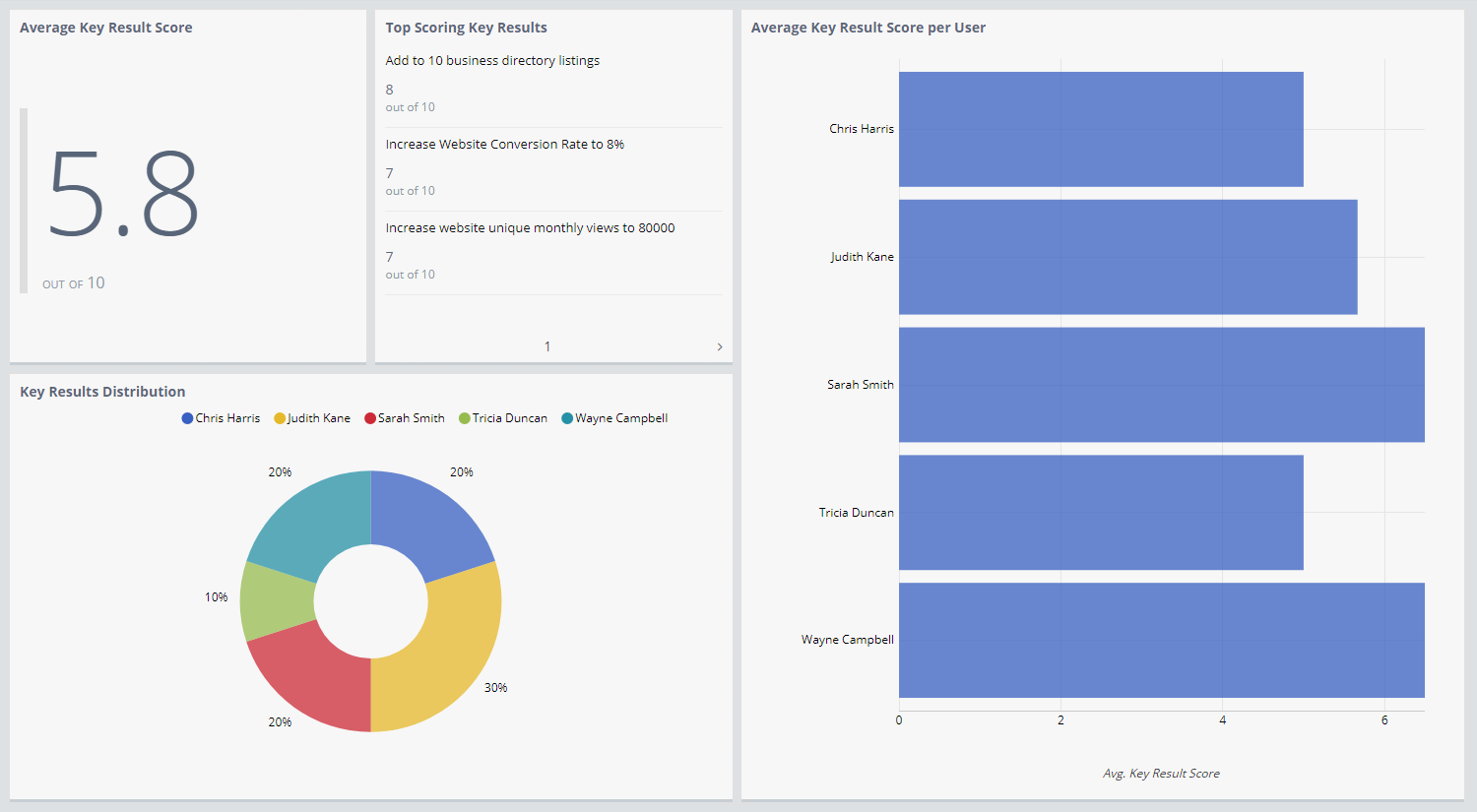Select Tricia Duncan bar in chart
Screen dimensions: 1477x812
click(x=1100, y=513)
